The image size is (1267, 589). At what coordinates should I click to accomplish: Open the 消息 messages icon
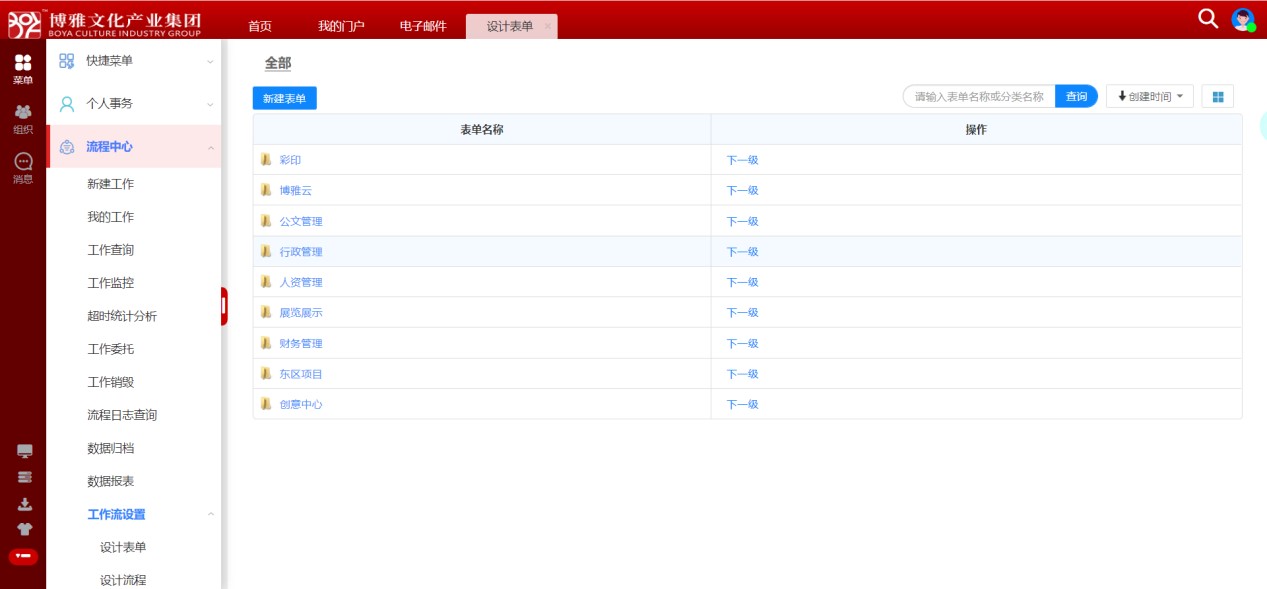click(x=22, y=167)
